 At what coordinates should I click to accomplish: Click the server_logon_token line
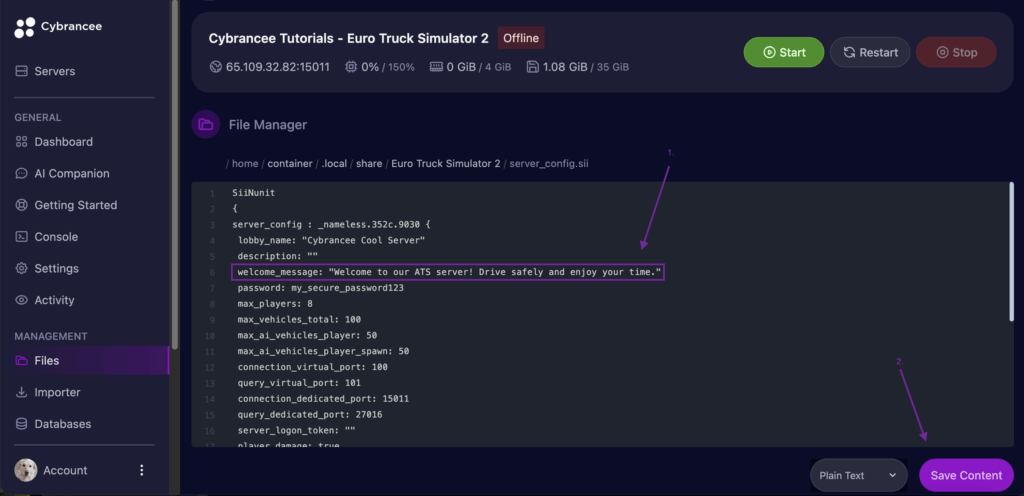click(296, 430)
